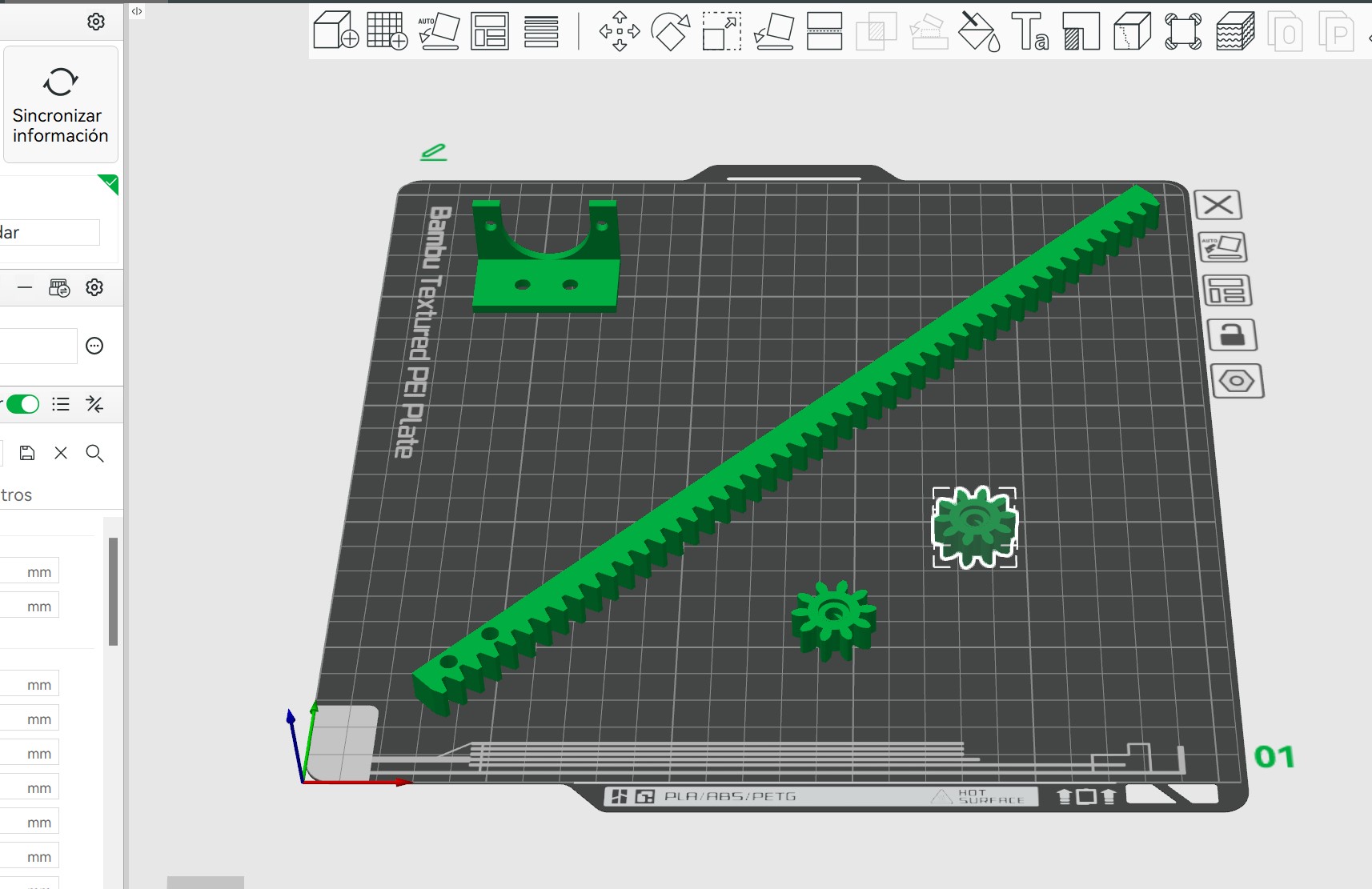
Task: Click the three-dots more options button
Action: tap(94, 346)
